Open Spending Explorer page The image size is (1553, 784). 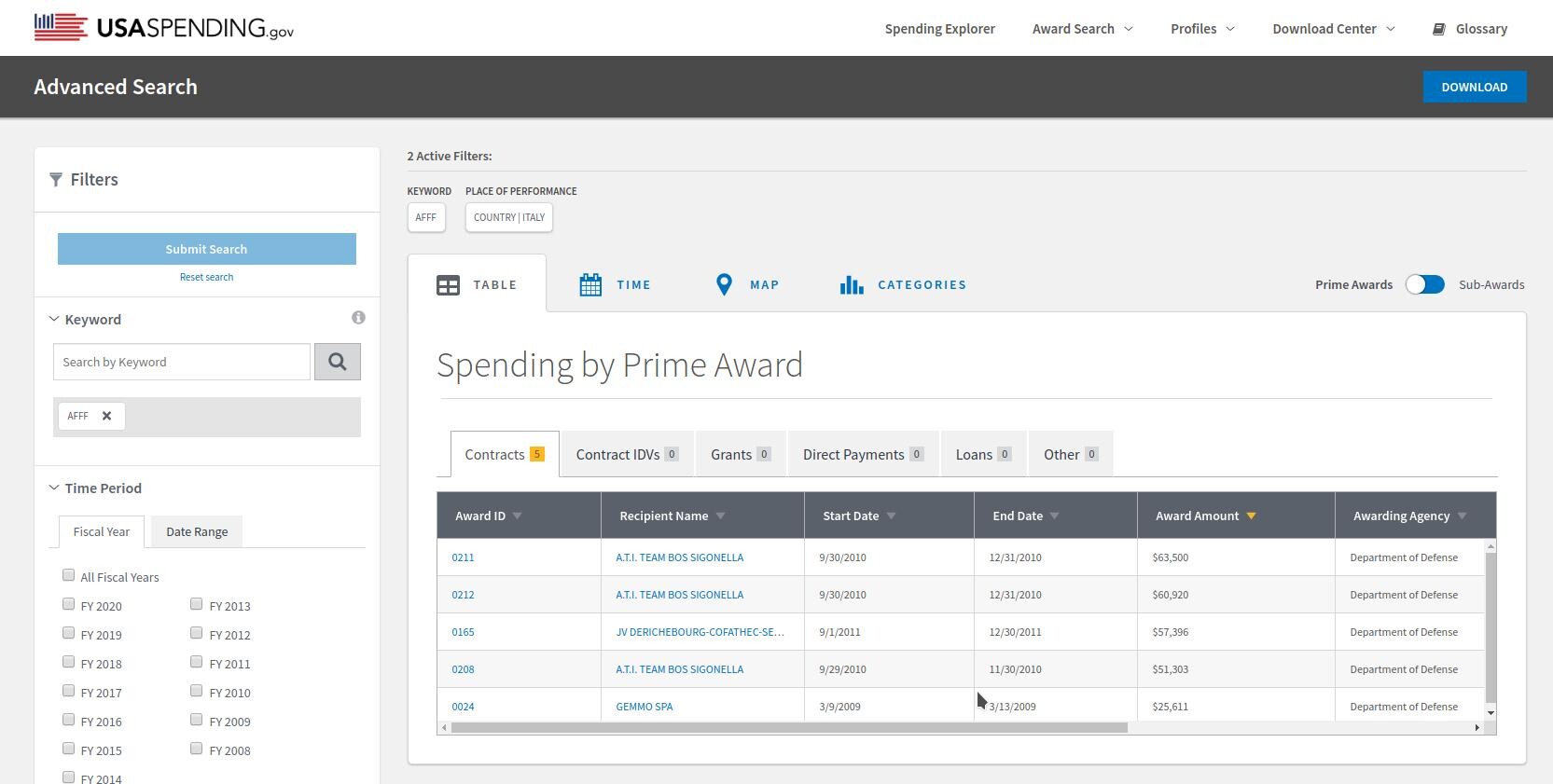pos(939,29)
